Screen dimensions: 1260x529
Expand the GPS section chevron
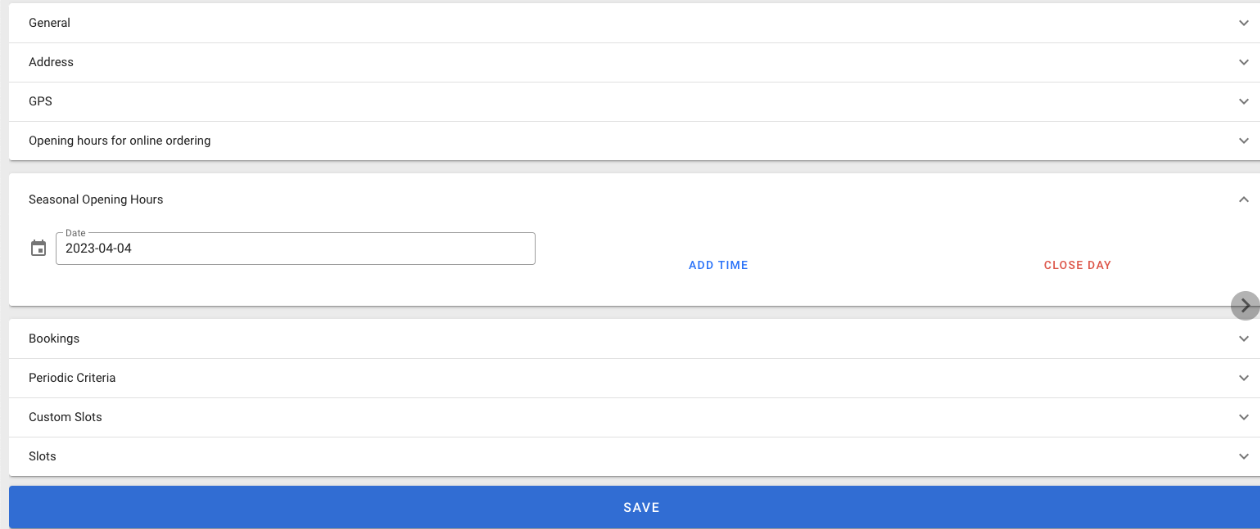1244,102
